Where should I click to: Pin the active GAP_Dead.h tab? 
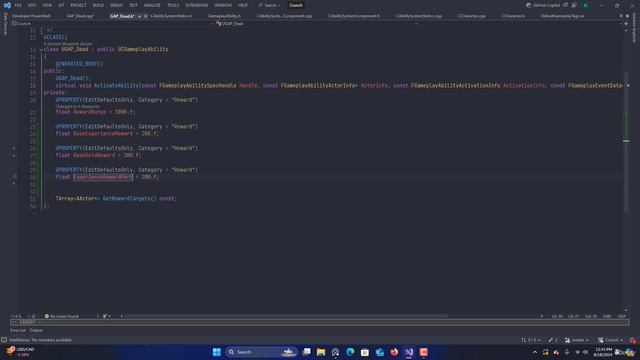pyautogui.click(x=139, y=16)
